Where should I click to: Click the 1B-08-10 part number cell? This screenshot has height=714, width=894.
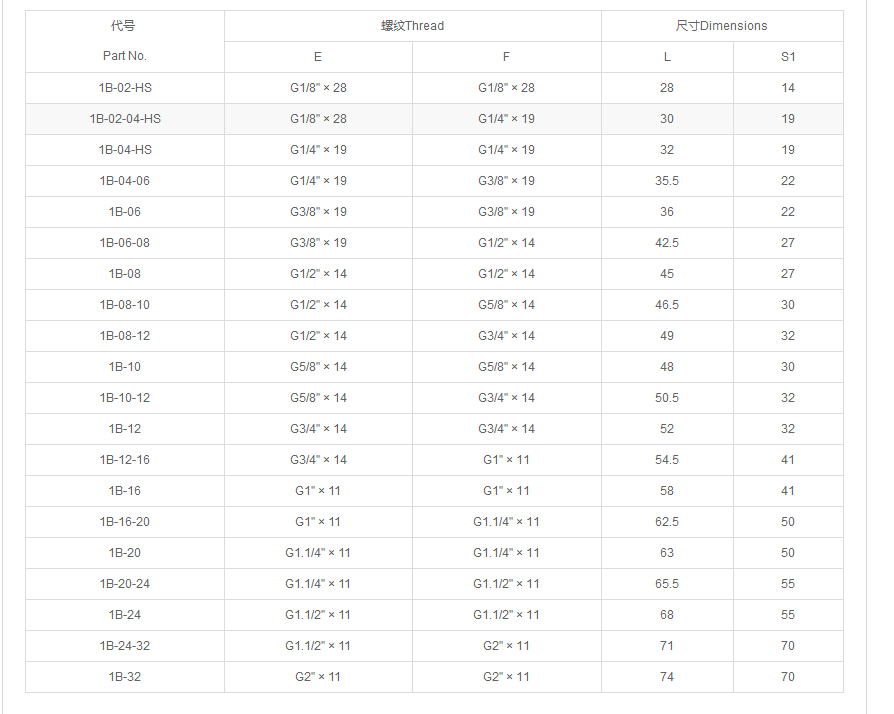point(125,305)
